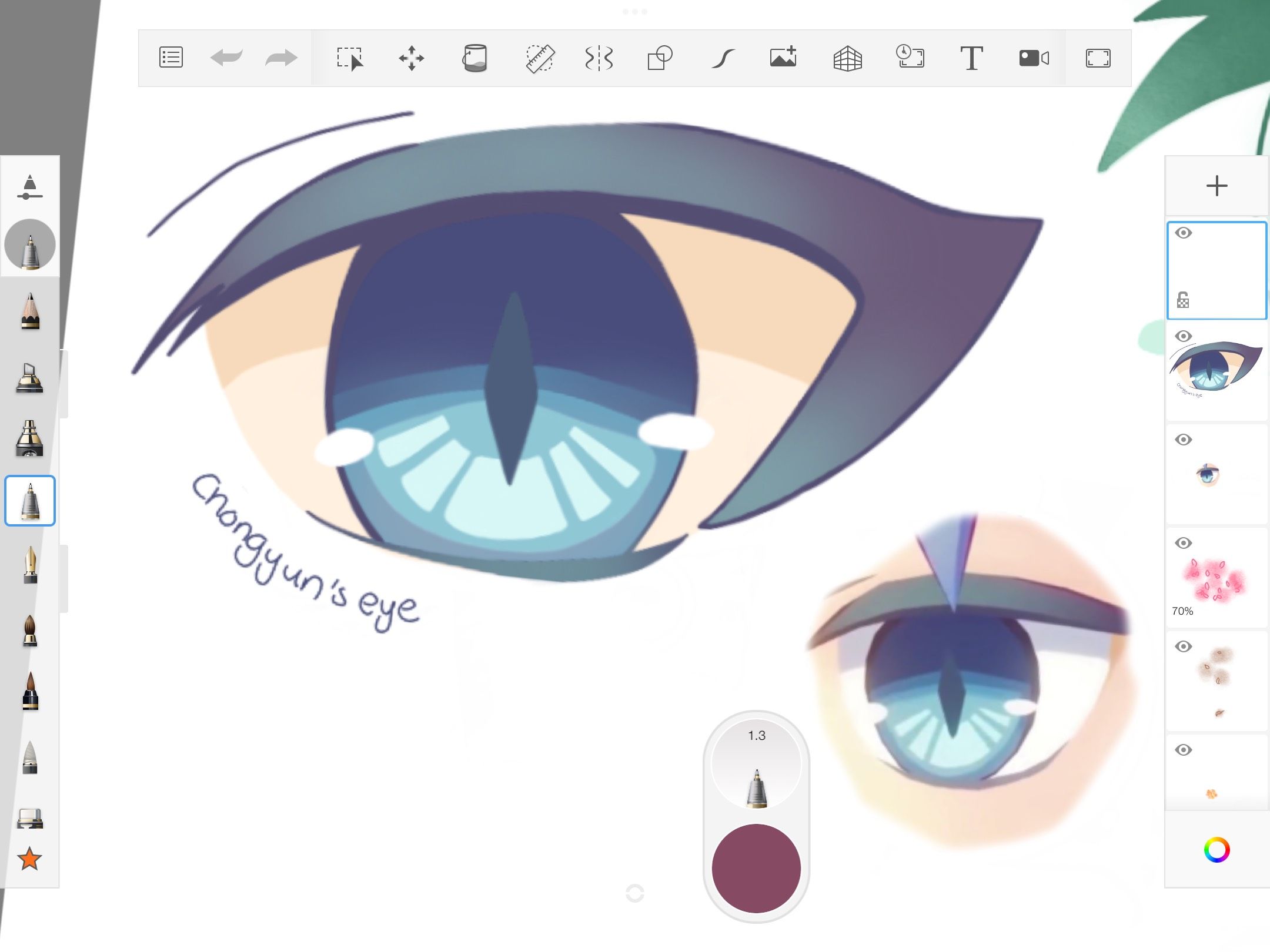Choose the dark-handled paint brush
Image resolution: width=1270 pixels, height=952 pixels.
30,690
